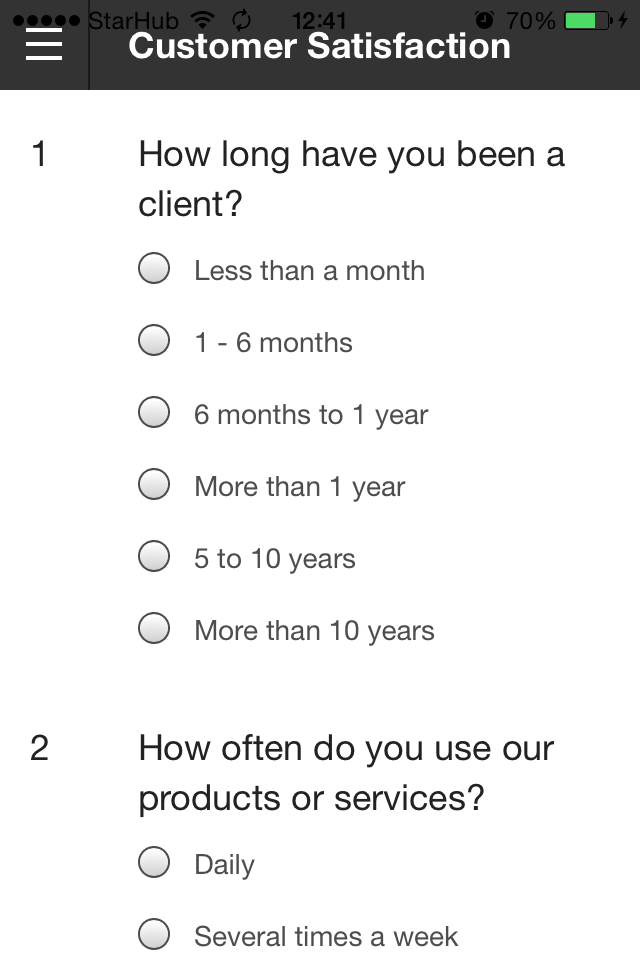Tap the Customer Satisfaction title

coord(320,46)
